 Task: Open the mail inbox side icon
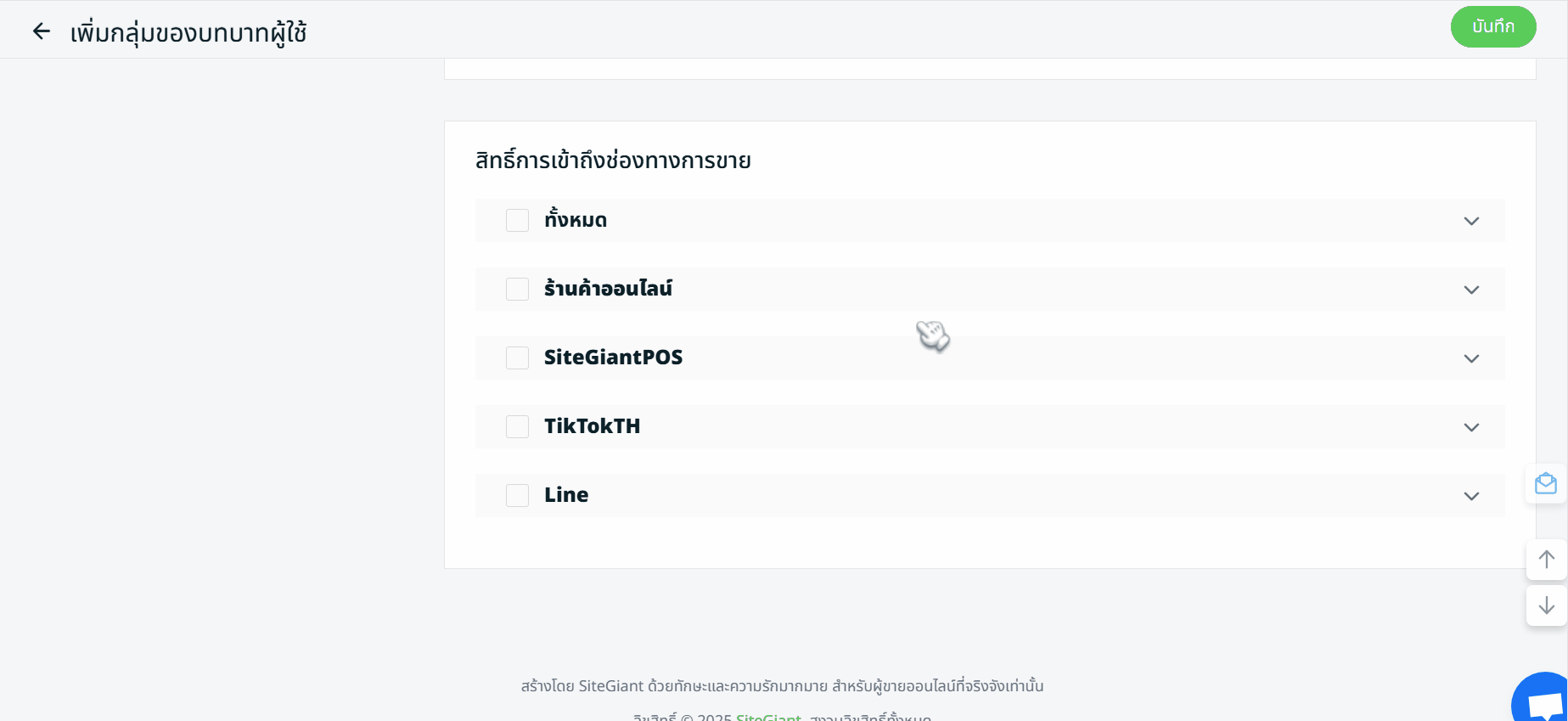click(1546, 483)
